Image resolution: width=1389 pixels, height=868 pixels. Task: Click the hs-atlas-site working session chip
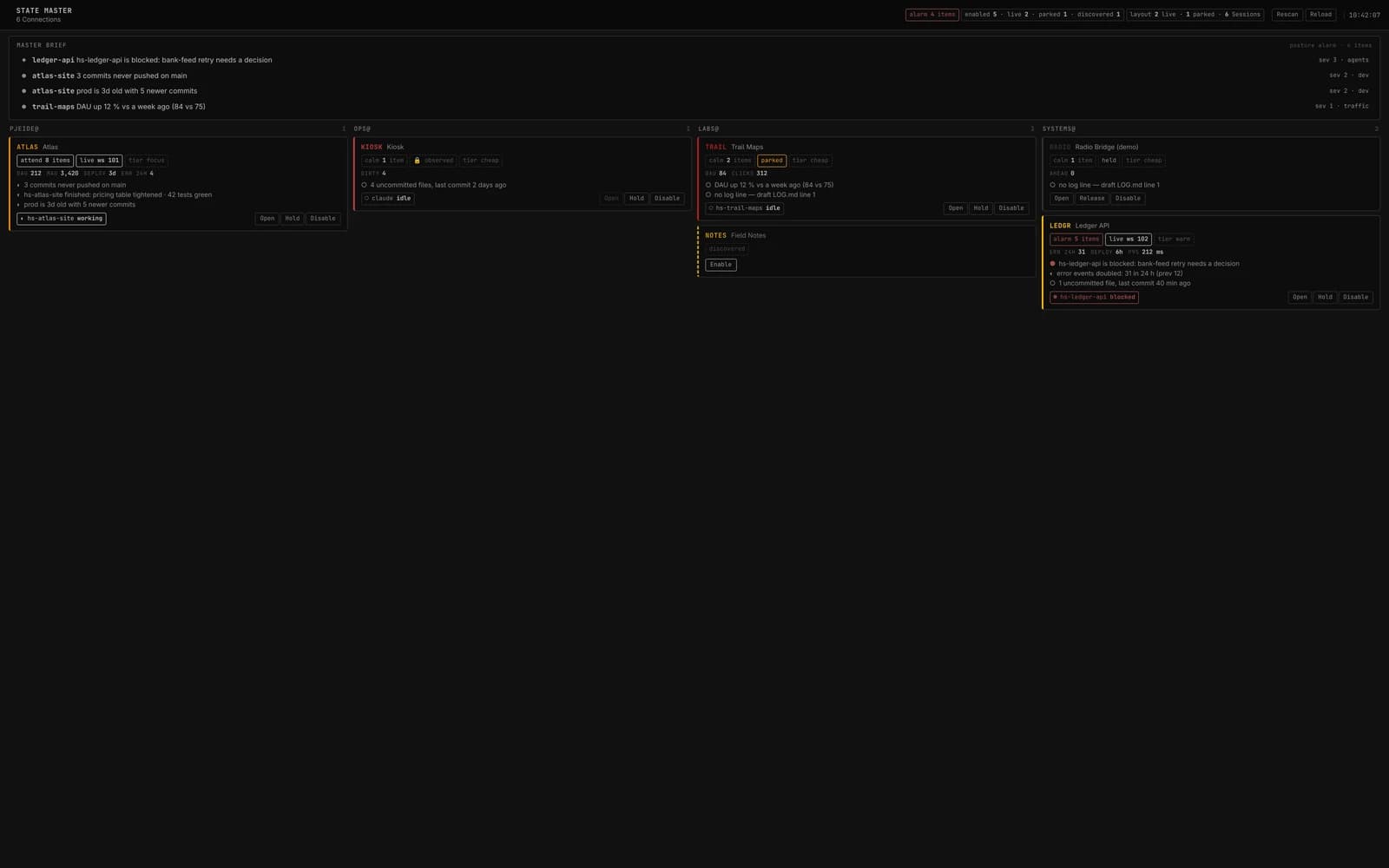62,219
